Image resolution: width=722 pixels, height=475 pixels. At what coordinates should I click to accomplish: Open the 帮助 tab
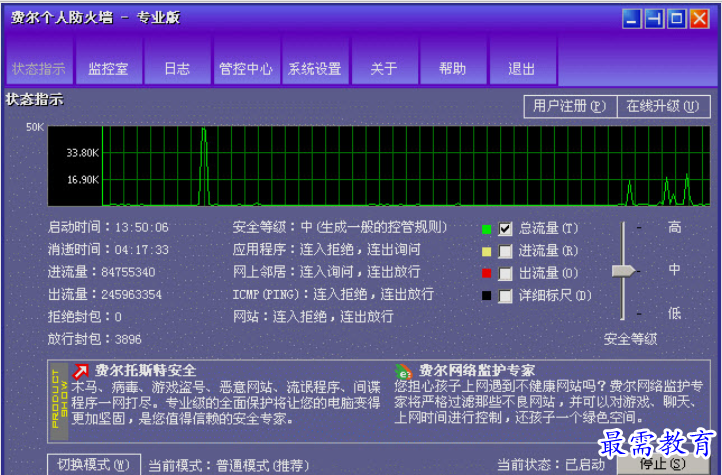(453, 61)
